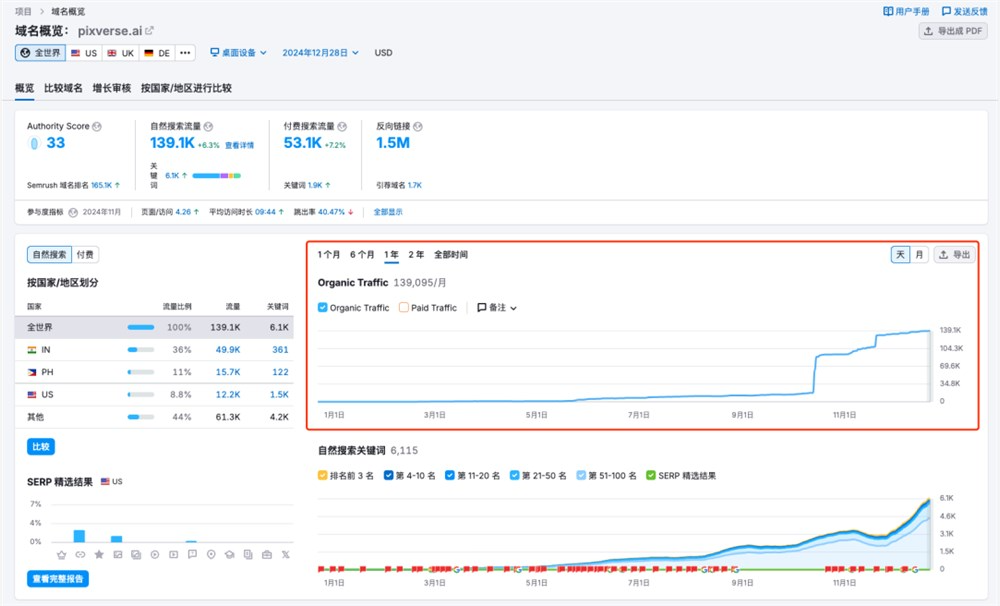Image resolution: width=1000 pixels, height=606 pixels.
Task: Select the US flag region
Action: point(84,53)
